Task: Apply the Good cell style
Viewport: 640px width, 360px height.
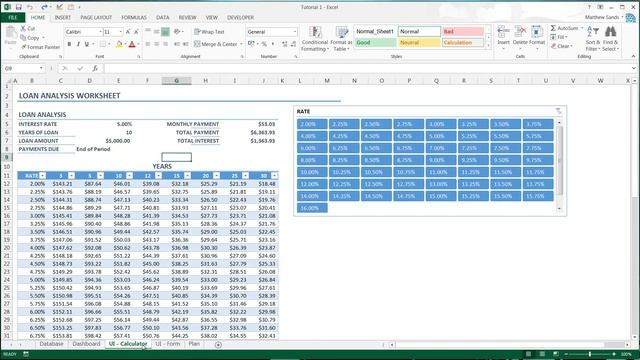Action: pyautogui.click(x=375, y=43)
